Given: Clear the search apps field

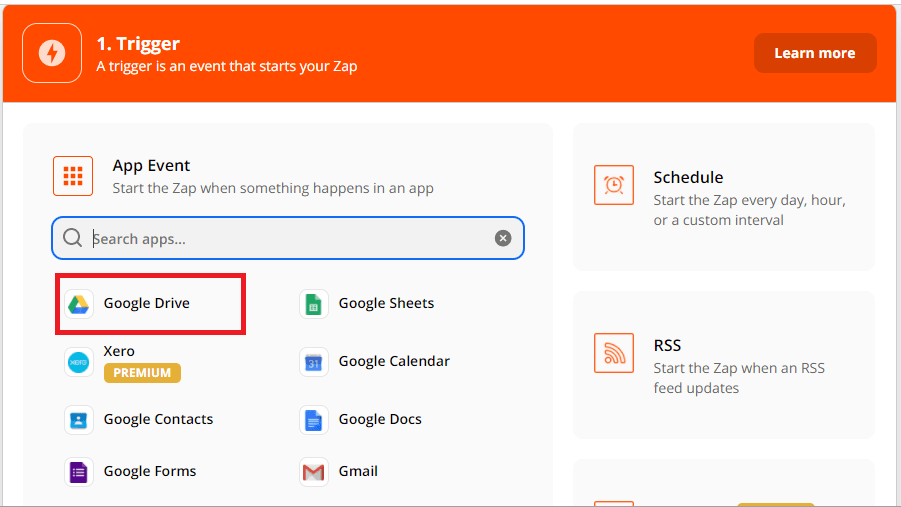Looking at the screenshot, I should point(503,238).
